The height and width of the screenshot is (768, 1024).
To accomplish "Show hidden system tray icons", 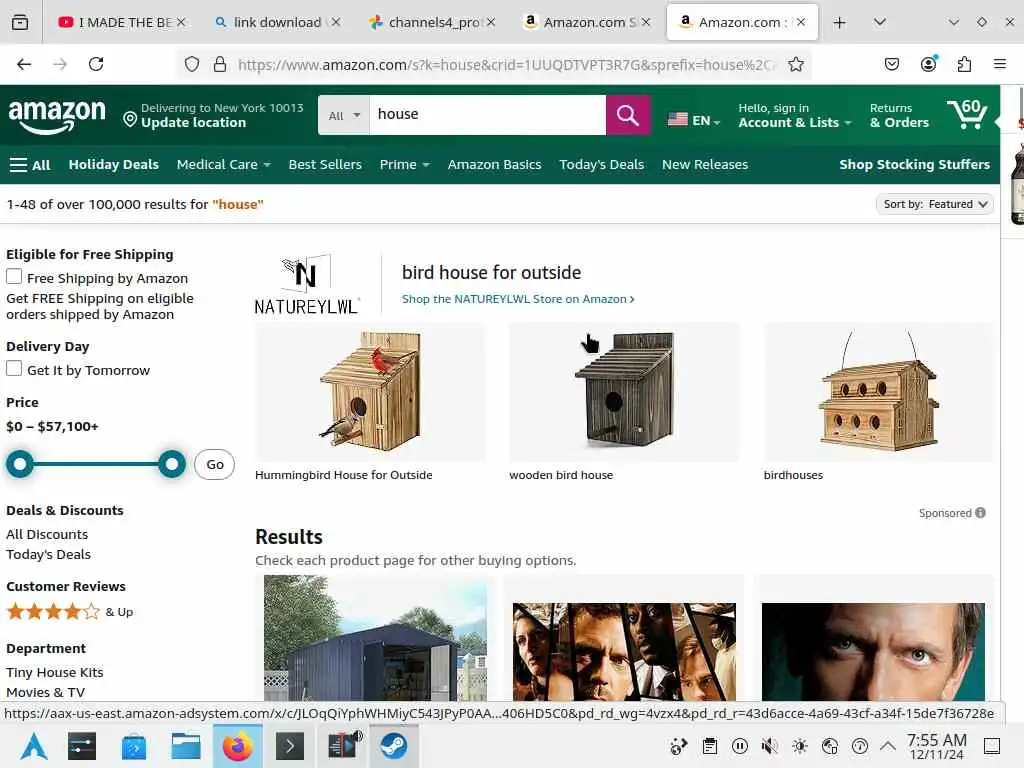I will (x=888, y=746).
